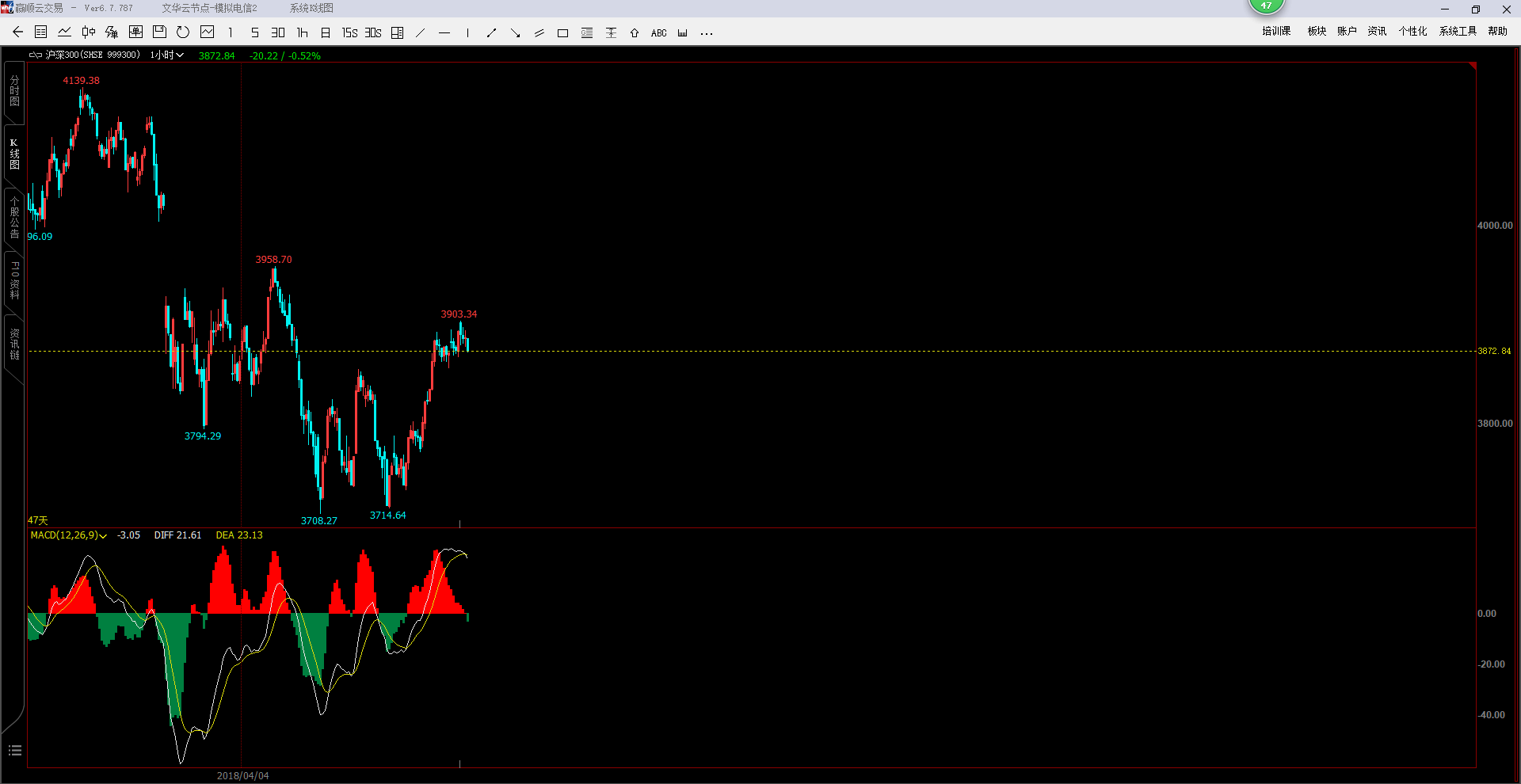Click the list icon at bottom-left corner
Image resolution: width=1521 pixels, height=784 pixels.
[x=15, y=751]
